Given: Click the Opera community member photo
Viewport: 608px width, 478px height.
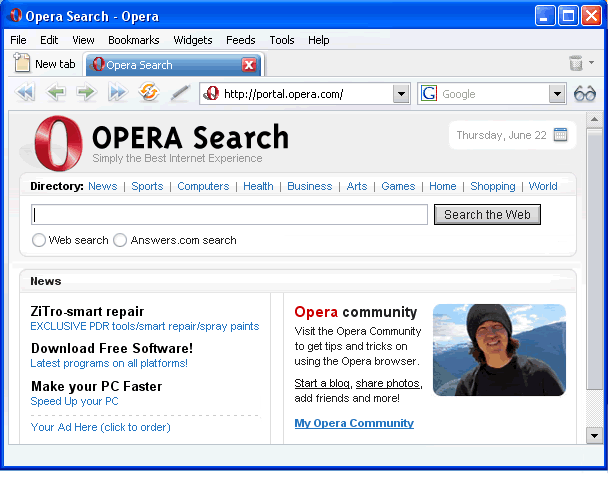Looking at the screenshot, I should tap(499, 350).
